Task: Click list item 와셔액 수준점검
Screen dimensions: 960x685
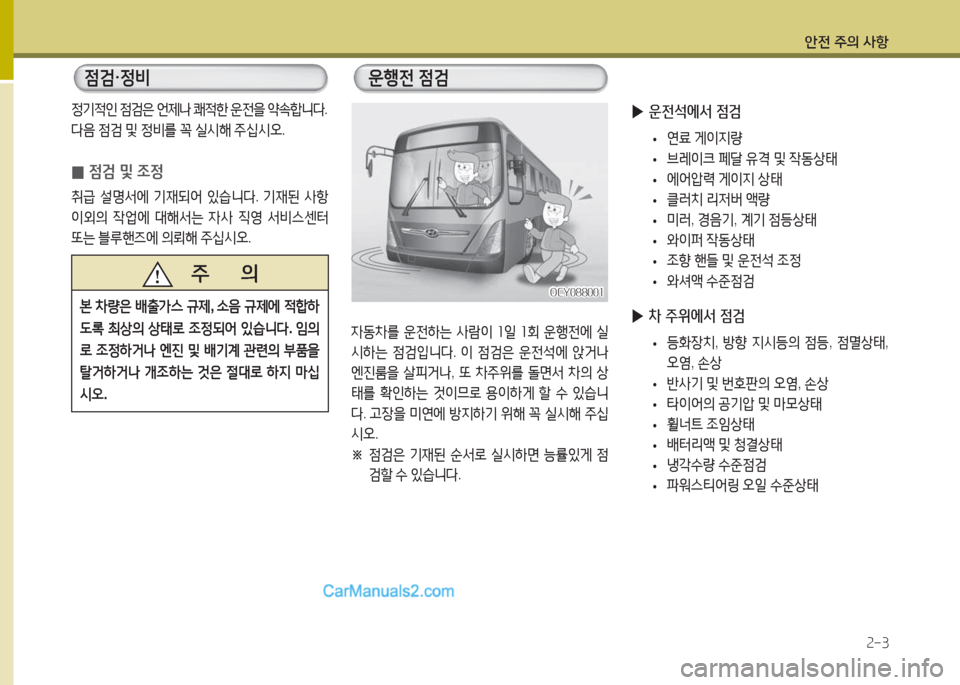Action: point(710,282)
